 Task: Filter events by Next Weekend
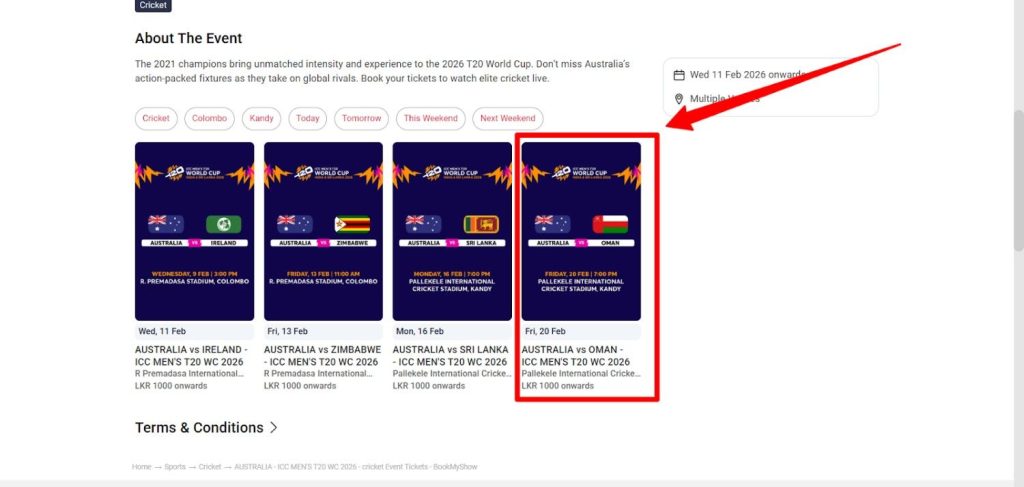[x=507, y=119]
